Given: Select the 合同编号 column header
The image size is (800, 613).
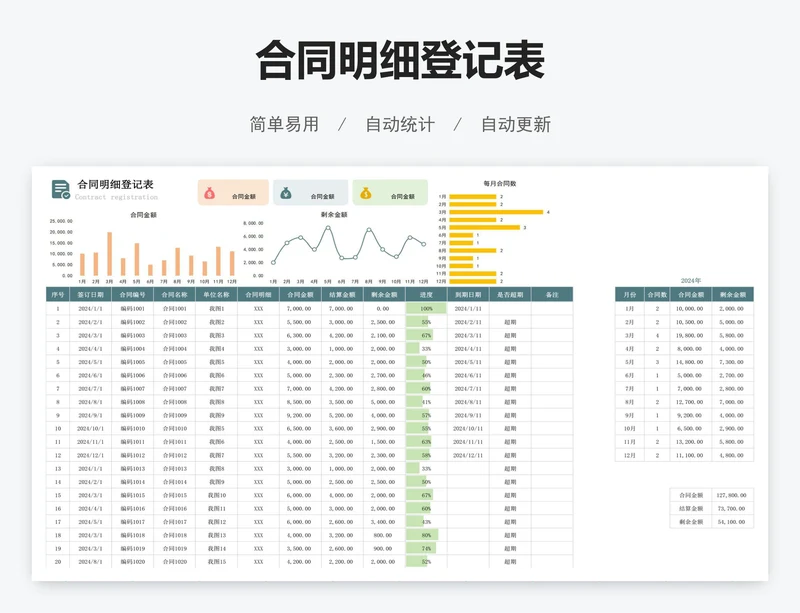Looking at the screenshot, I should tap(133, 295).
